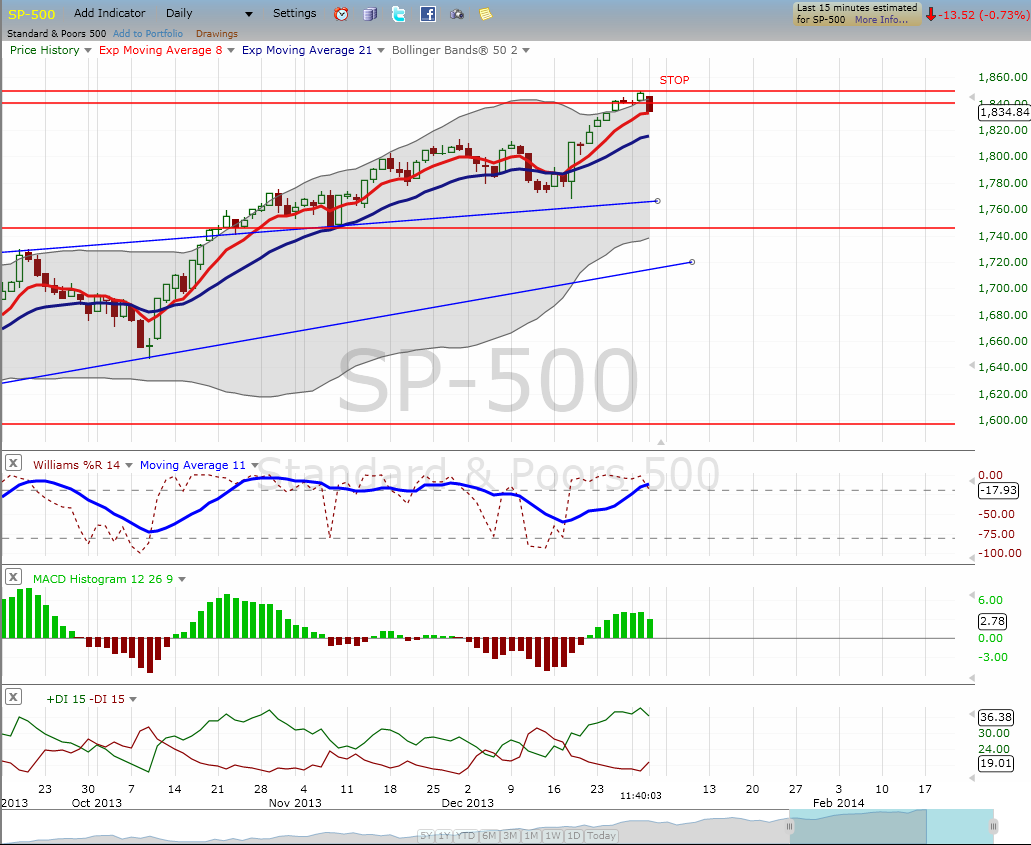1031x845 pixels.
Task: Select the YTD range button
Action: (466, 836)
